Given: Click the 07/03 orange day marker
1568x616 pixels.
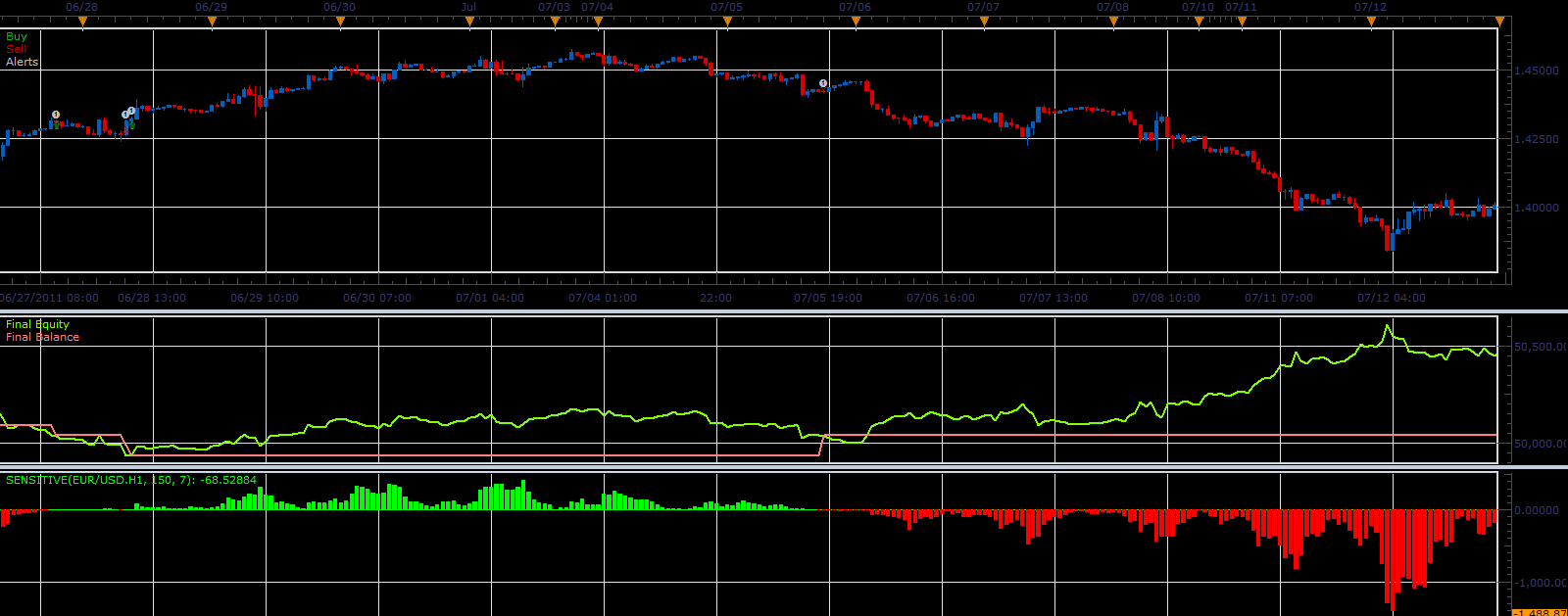Looking at the screenshot, I should 555,22.
